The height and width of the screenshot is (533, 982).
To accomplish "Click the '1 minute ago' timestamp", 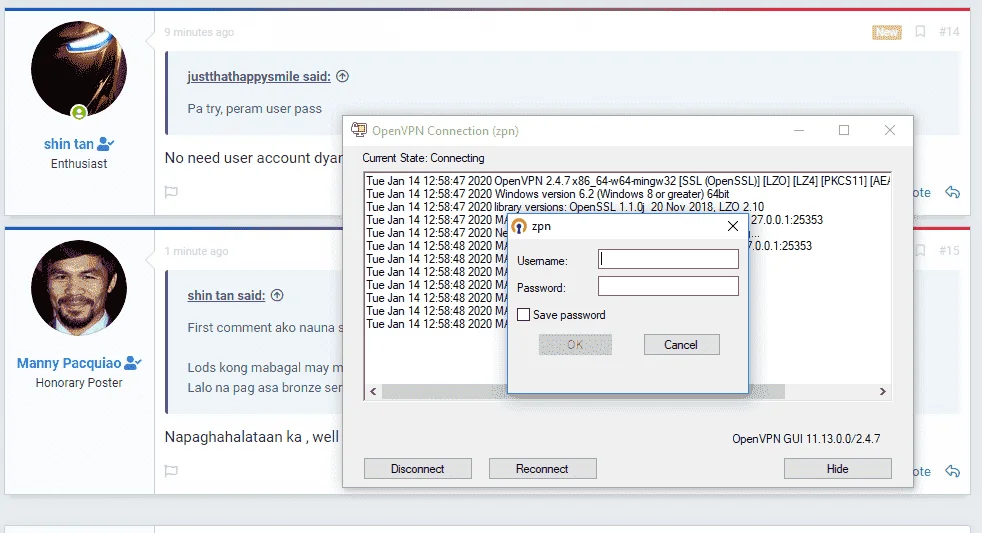I will [x=196, y=251].
